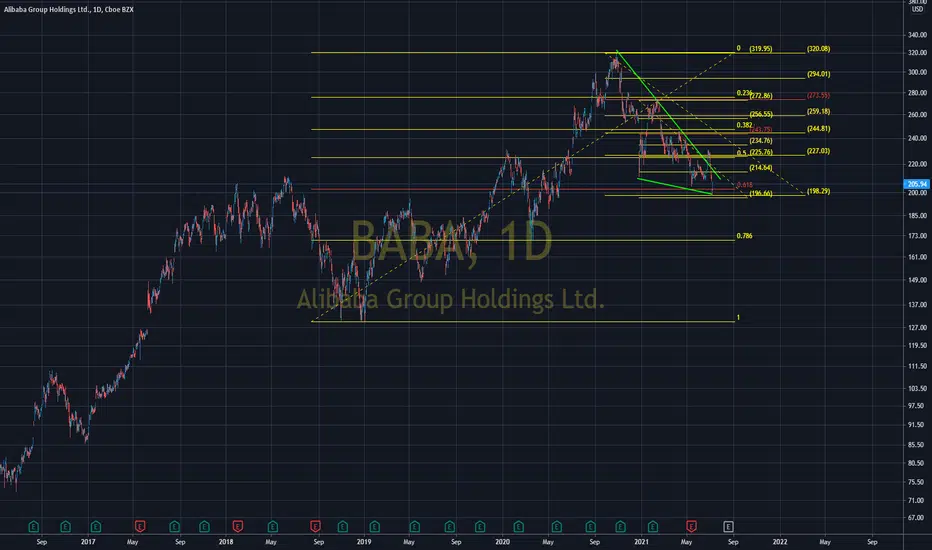Open green earnings marker just left of Sep 2017
The width and height of the screenshot is (932, 550).
175,526
